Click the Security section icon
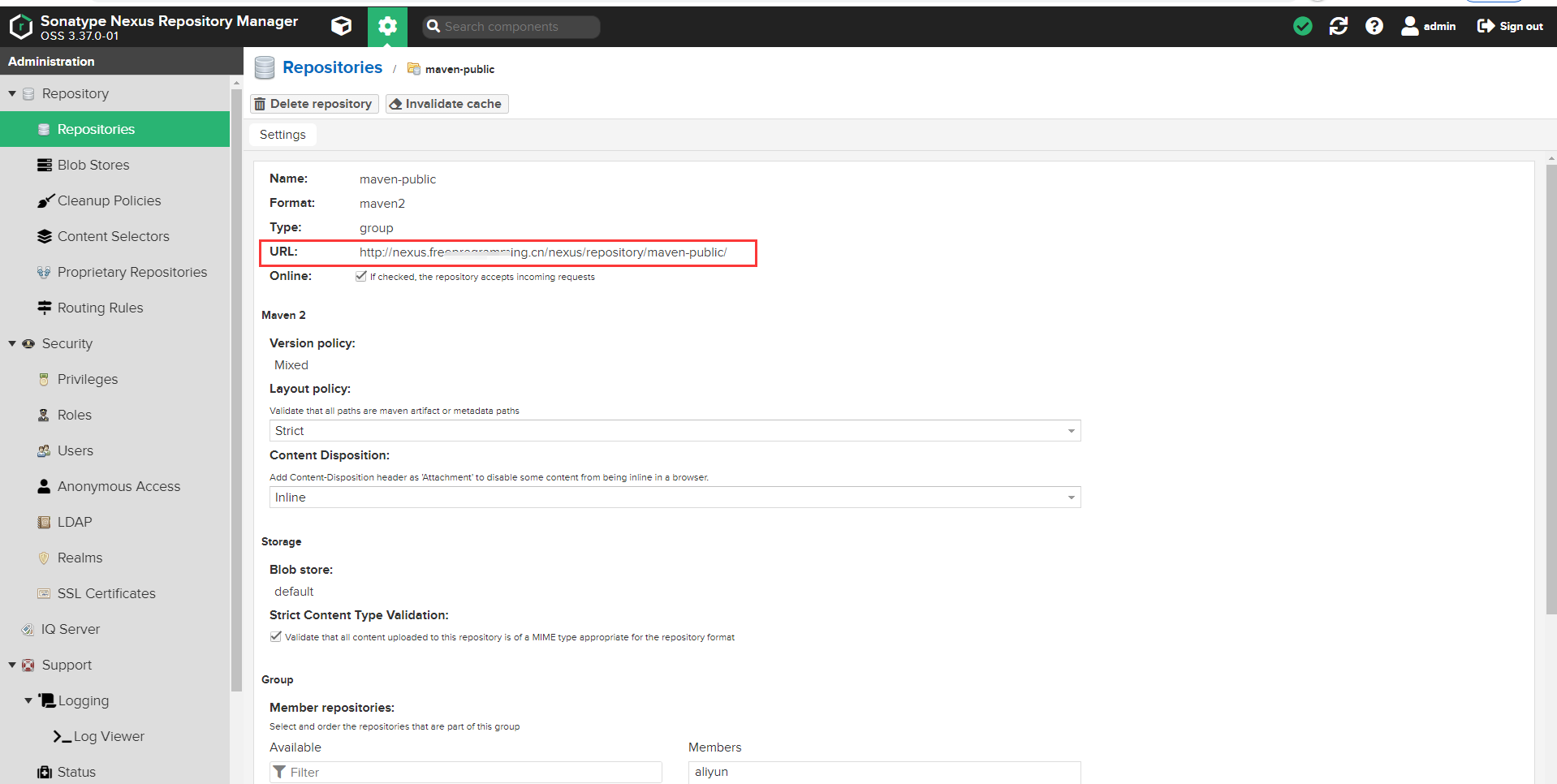 (28, 344)
